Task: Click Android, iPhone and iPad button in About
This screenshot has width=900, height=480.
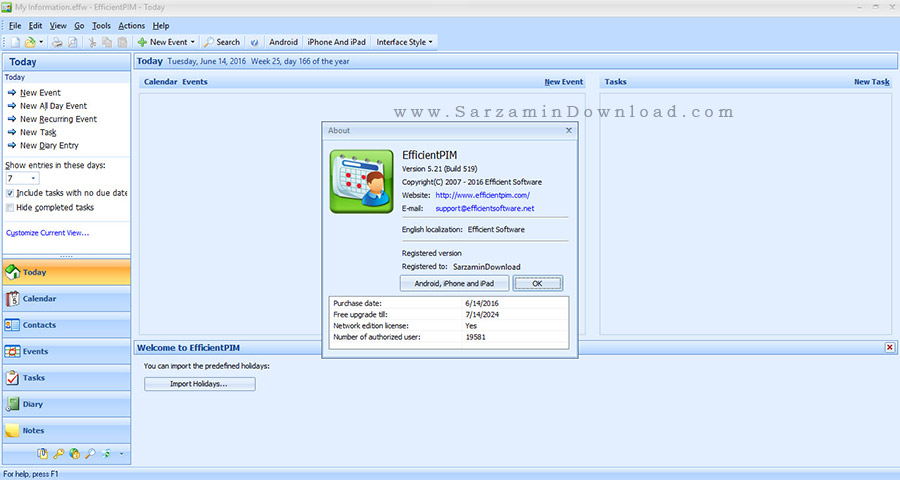Action: coord(455,284)
